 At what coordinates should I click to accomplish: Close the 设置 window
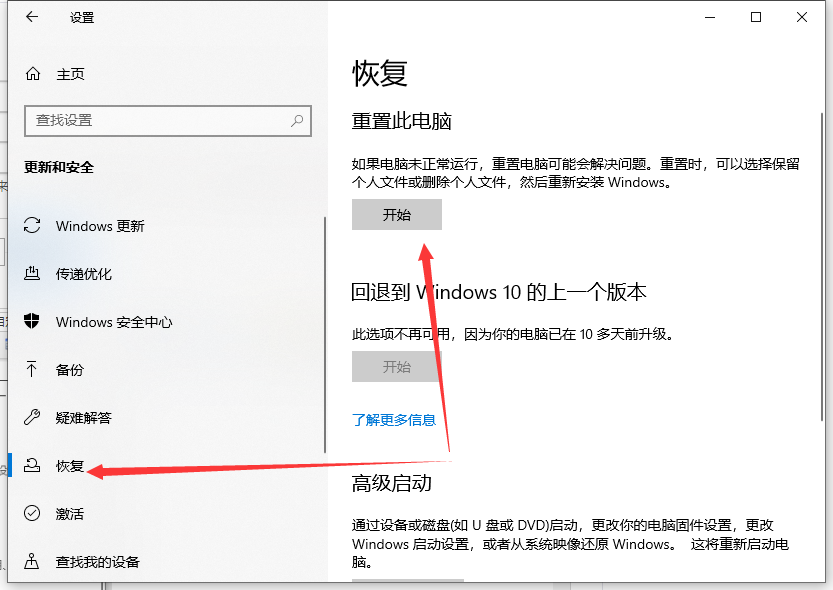tap(802, 17)
